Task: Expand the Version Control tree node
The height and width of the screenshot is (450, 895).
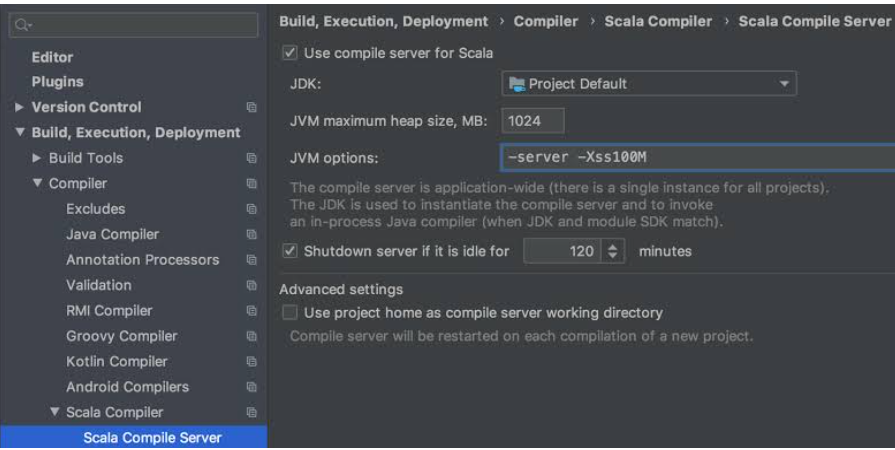Action: click(20, 107)
